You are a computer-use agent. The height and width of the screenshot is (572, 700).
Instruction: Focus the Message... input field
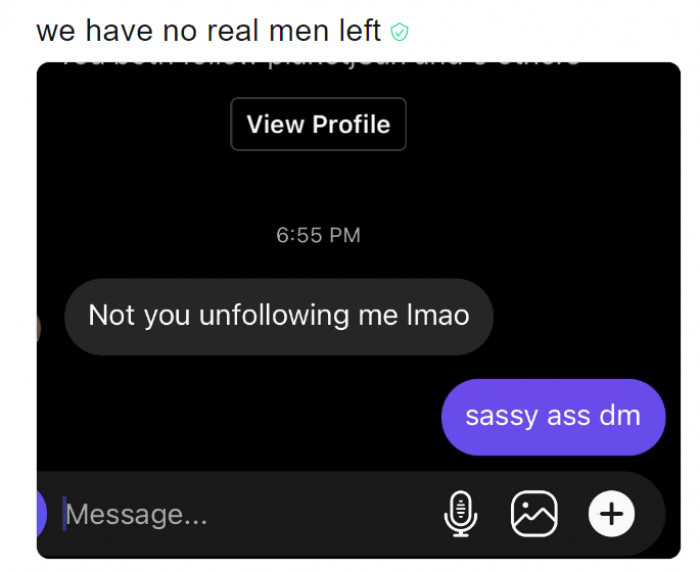(x=250, y=514)
